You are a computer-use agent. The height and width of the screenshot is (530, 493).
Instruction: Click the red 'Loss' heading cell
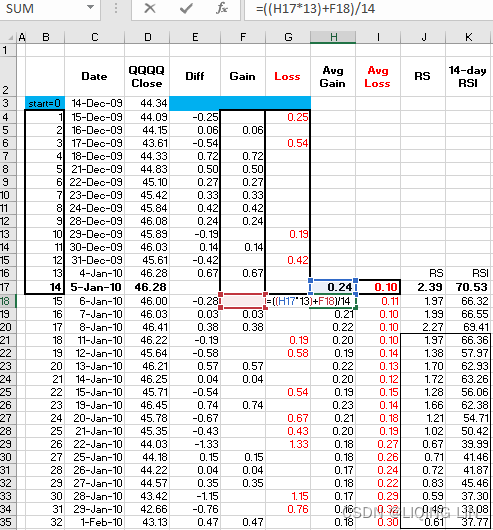[288, 76]
